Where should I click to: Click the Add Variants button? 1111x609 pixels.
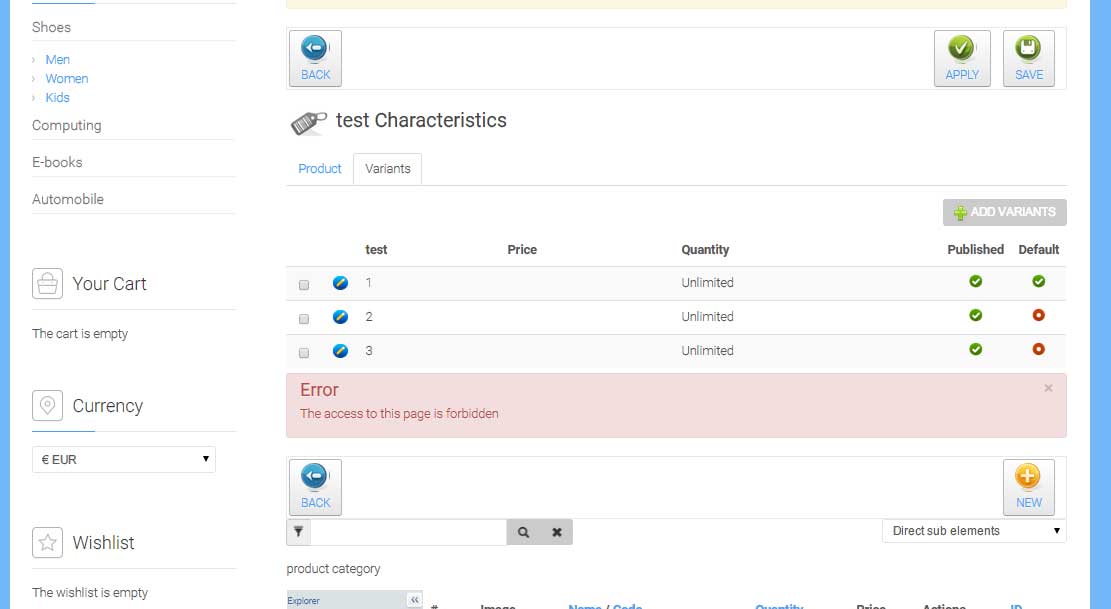coord(1004,212)
